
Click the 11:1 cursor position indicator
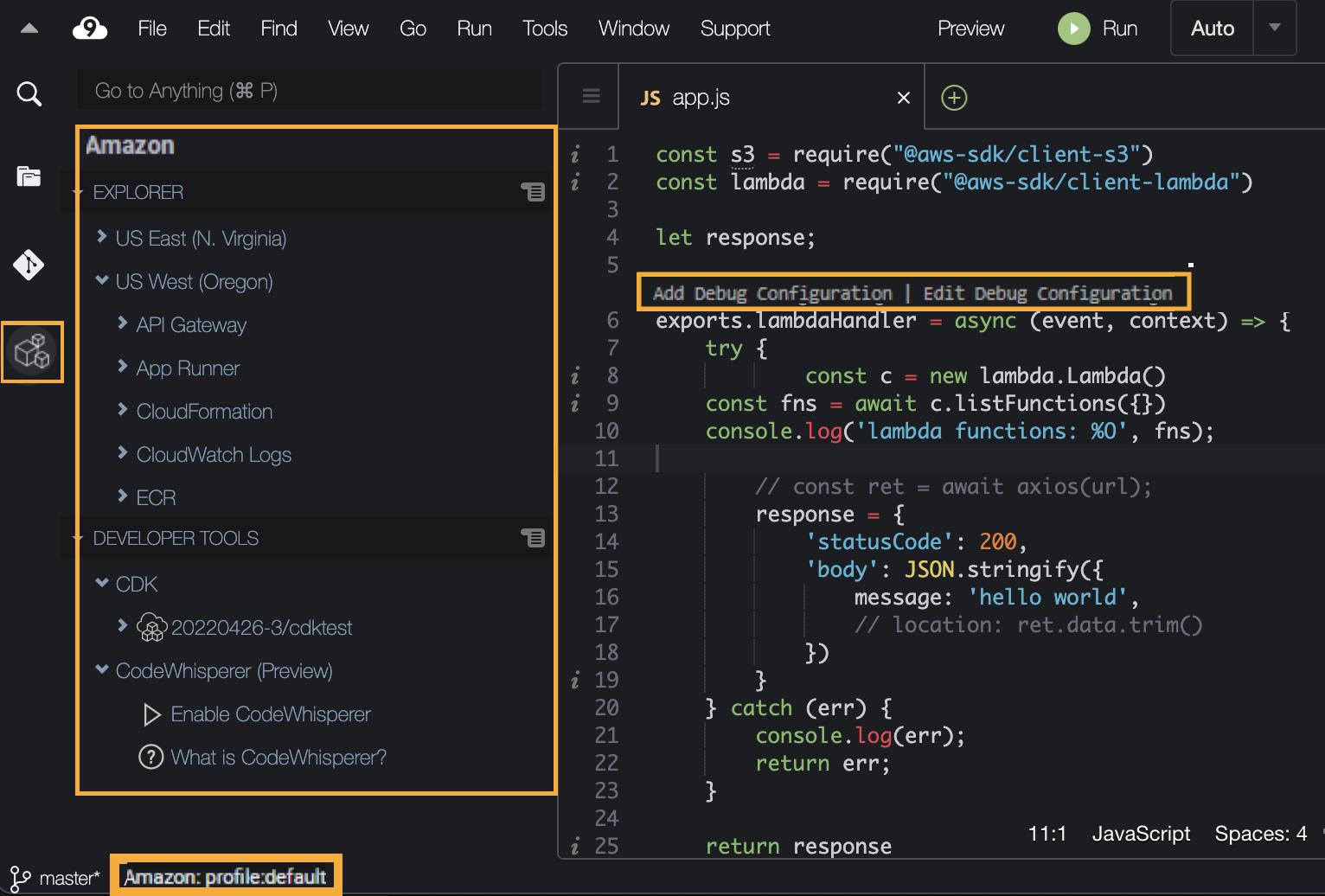tap(1047, 834)
